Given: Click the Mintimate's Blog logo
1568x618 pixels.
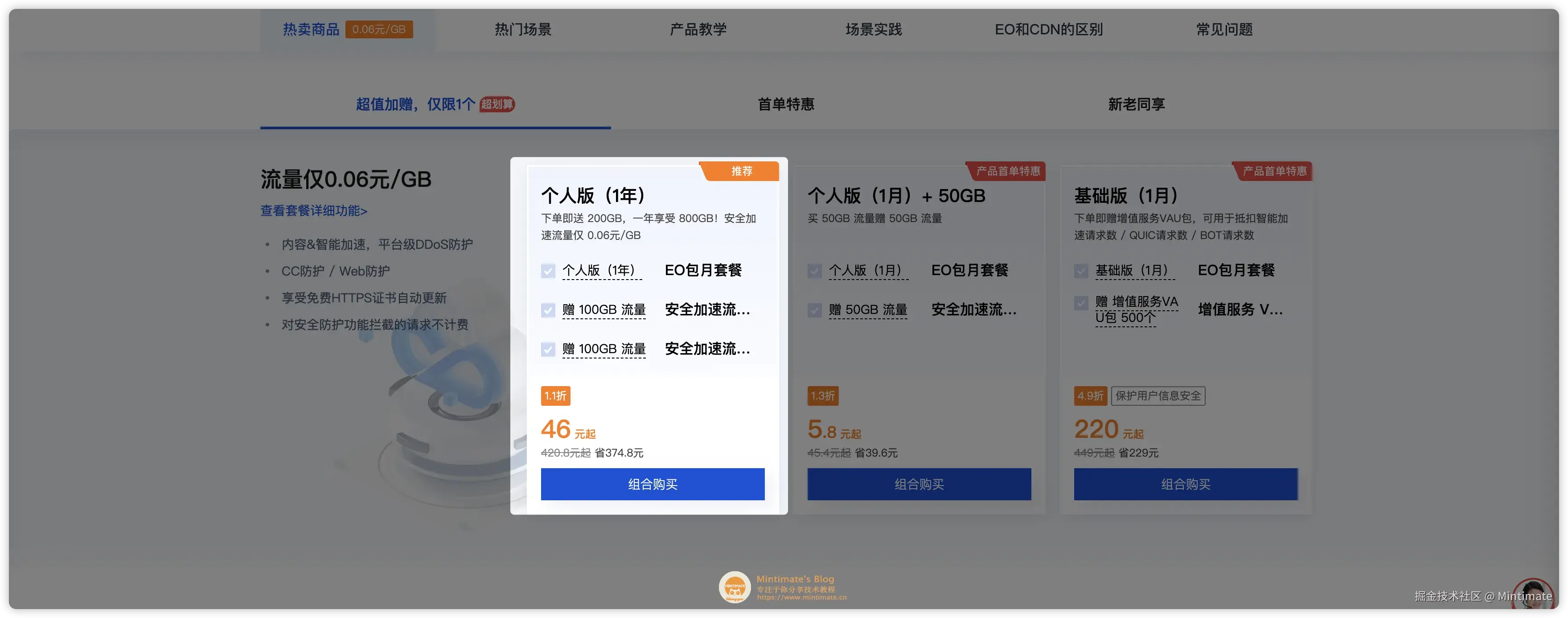Looking at the screenshot, I should (735, 587).
